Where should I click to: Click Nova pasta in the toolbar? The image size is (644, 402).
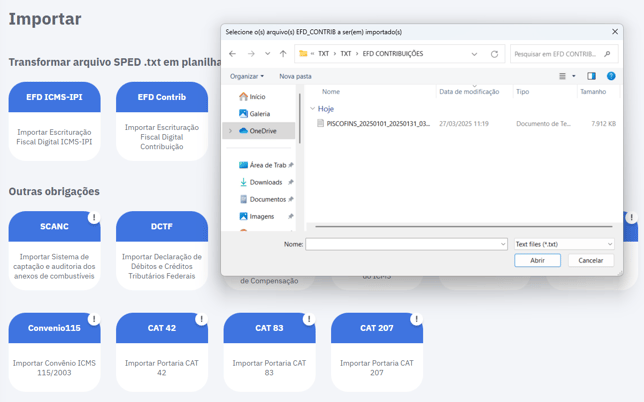[295, 76]
